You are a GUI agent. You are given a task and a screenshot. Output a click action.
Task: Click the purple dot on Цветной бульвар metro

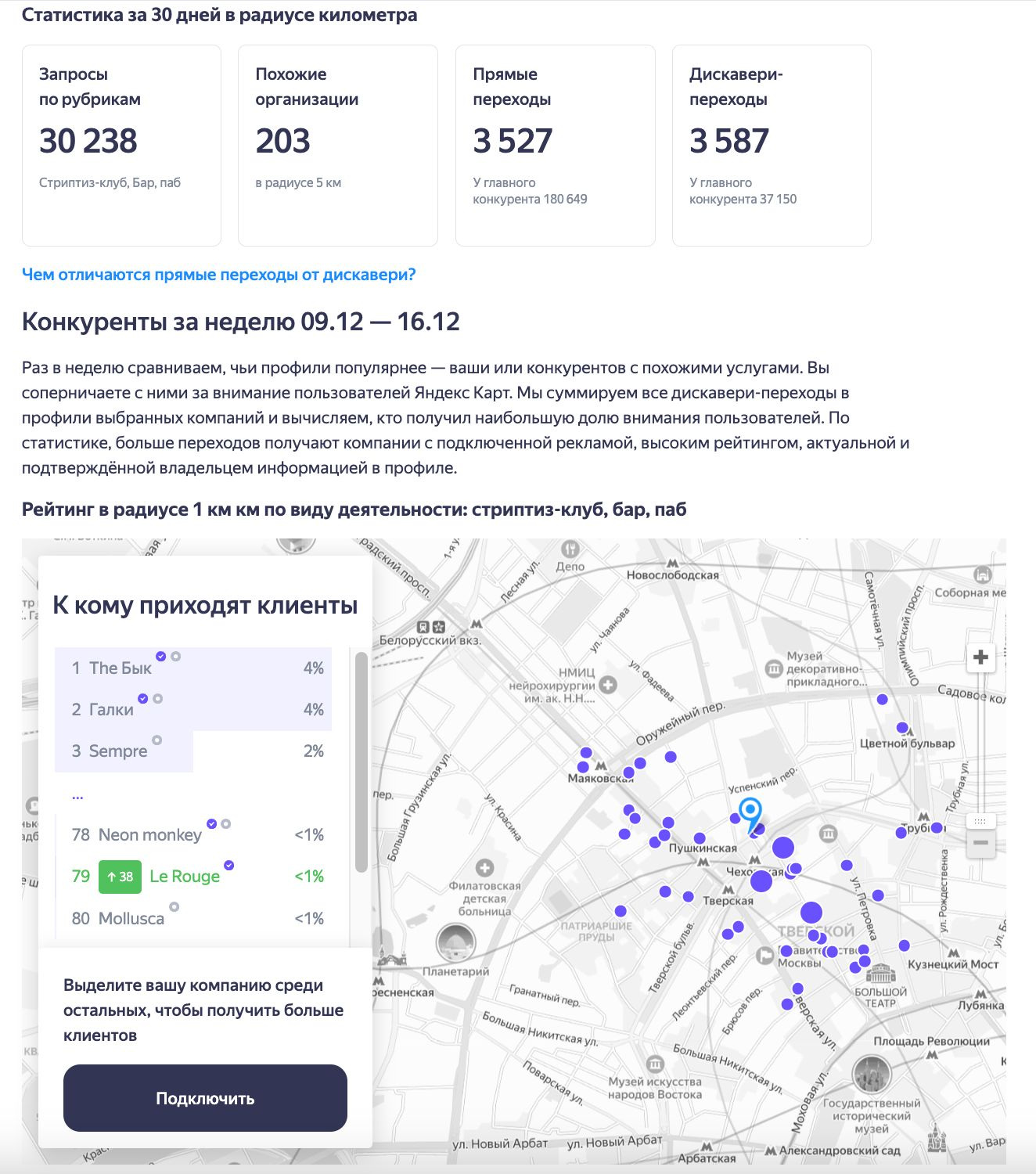click(902, 728)
